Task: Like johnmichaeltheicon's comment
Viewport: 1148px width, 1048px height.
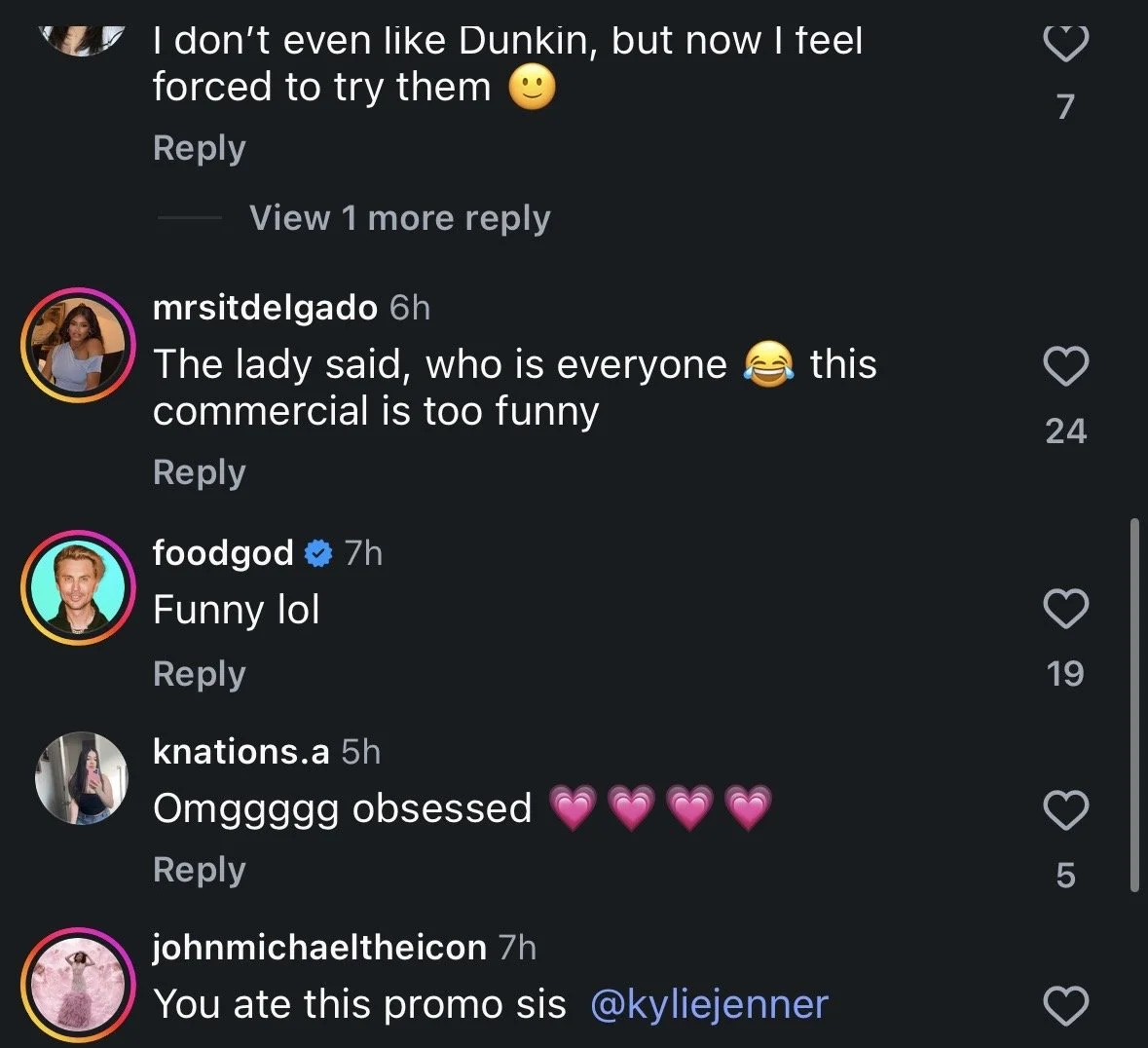Action: (x=1065, y=1005)
